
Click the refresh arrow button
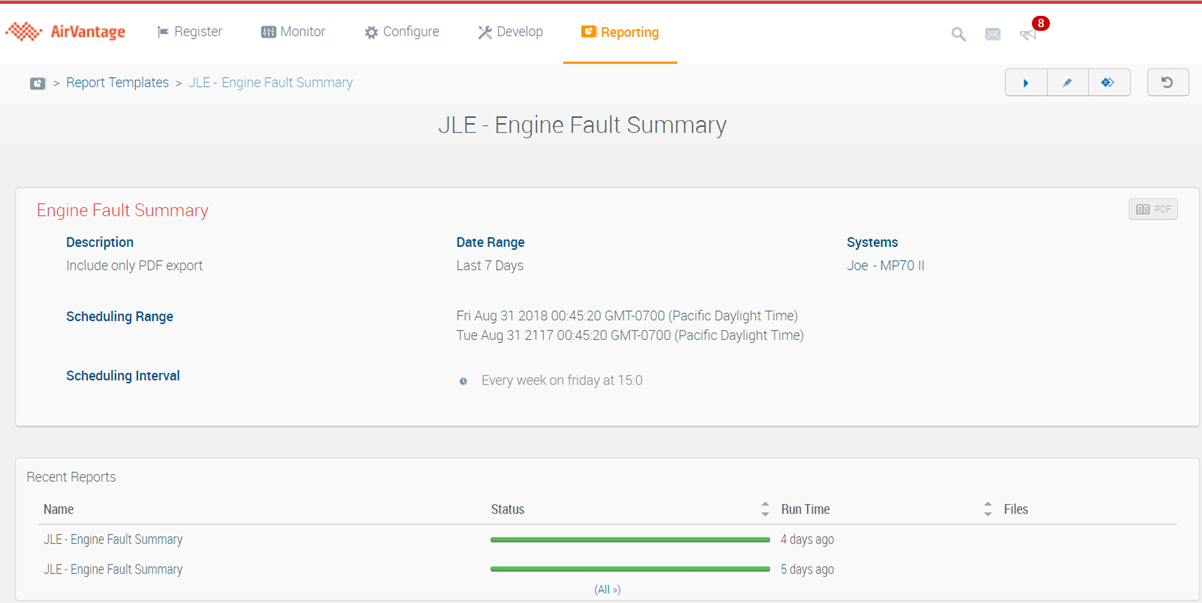[x=1167, y=83]
